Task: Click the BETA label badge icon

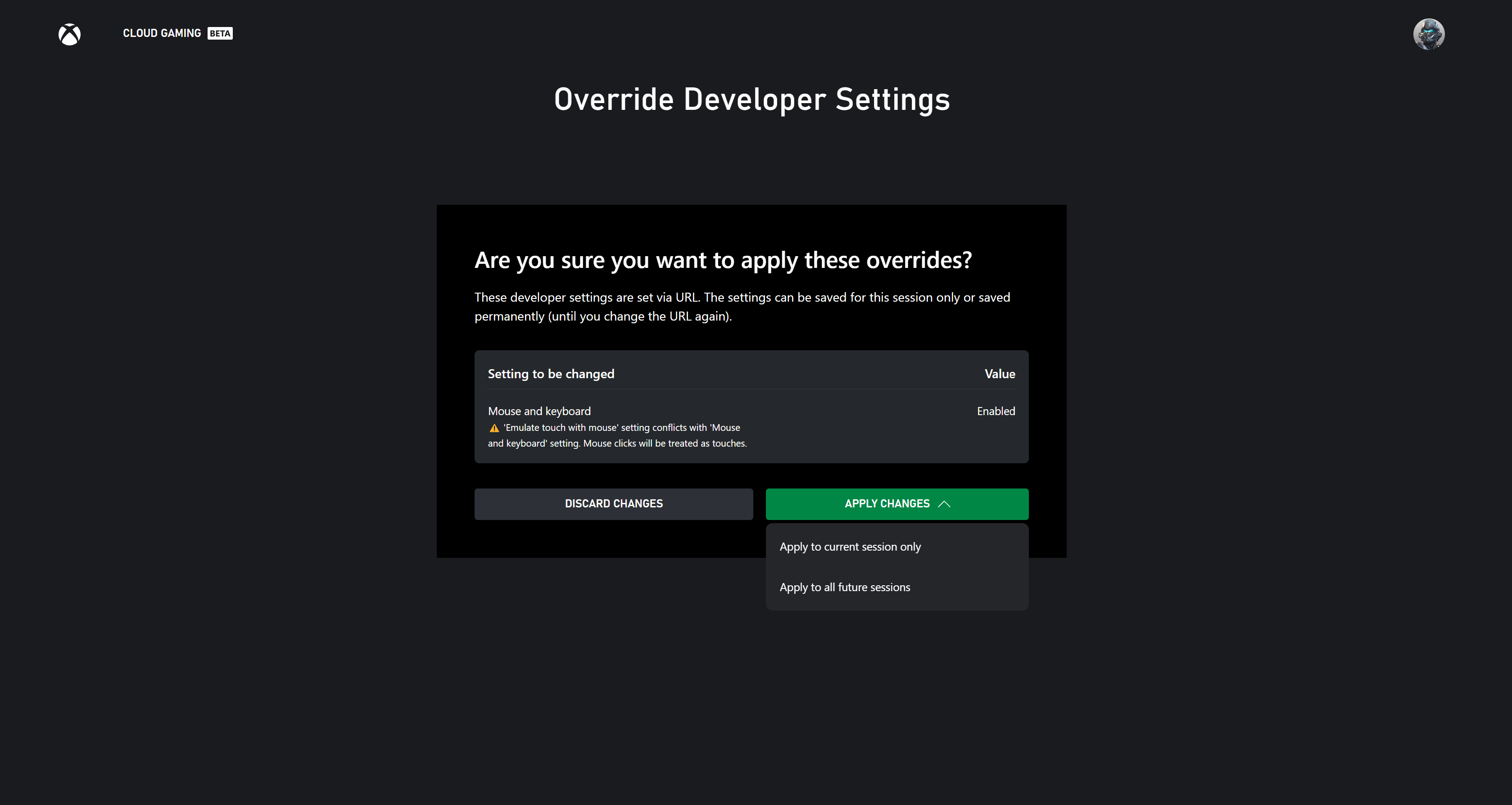Action: [x=221, y=33]
